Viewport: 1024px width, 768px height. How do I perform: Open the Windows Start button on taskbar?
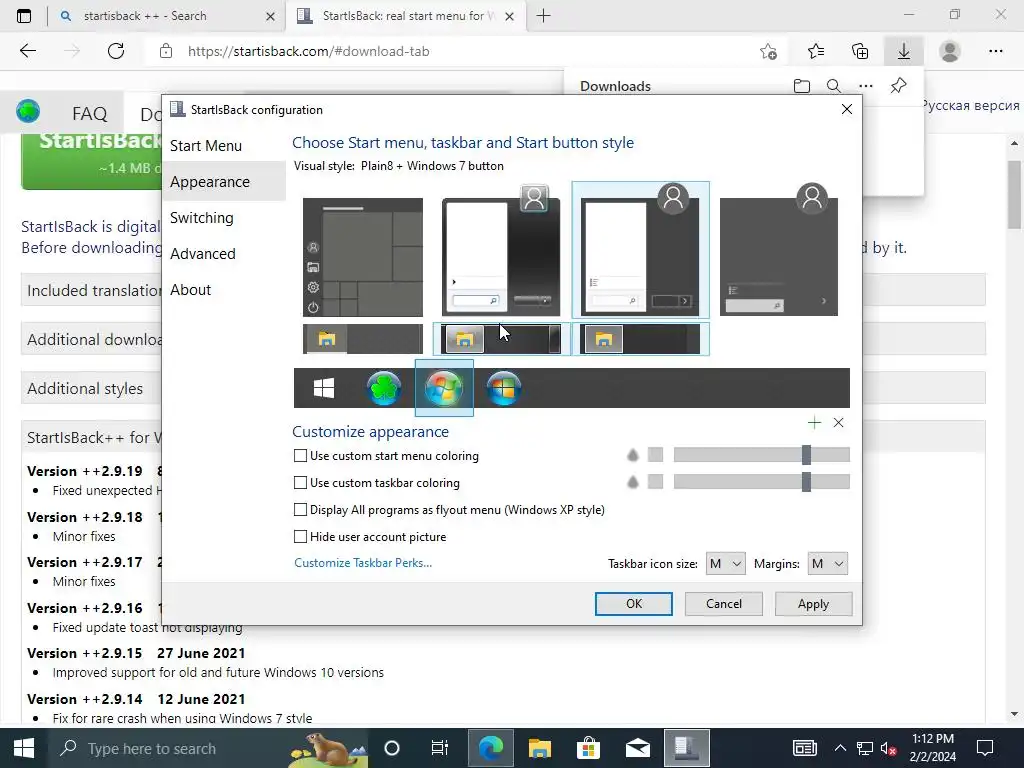coord(24,748)
